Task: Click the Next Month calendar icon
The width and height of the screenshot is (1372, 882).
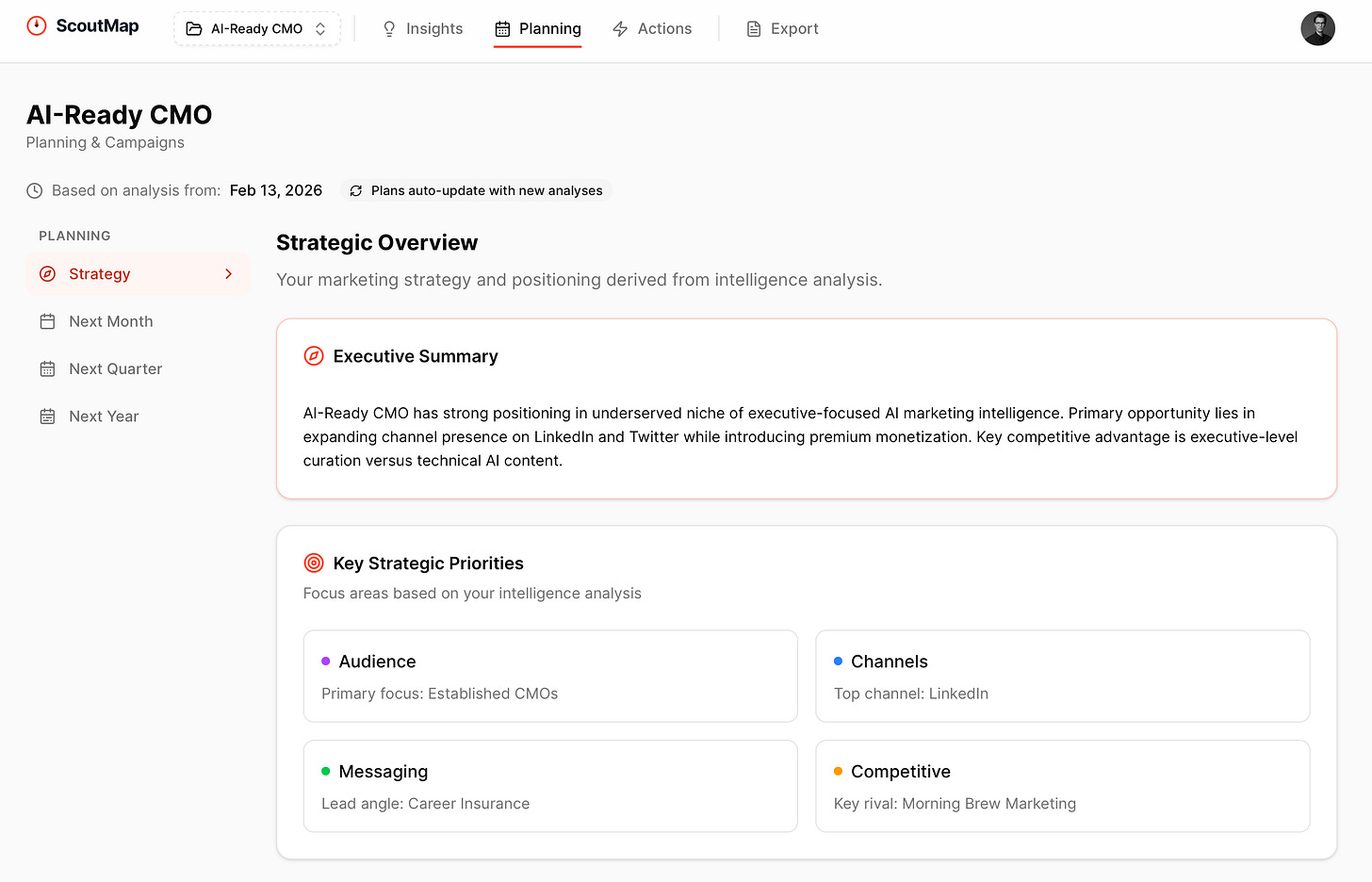Action: tap(48, 321)
